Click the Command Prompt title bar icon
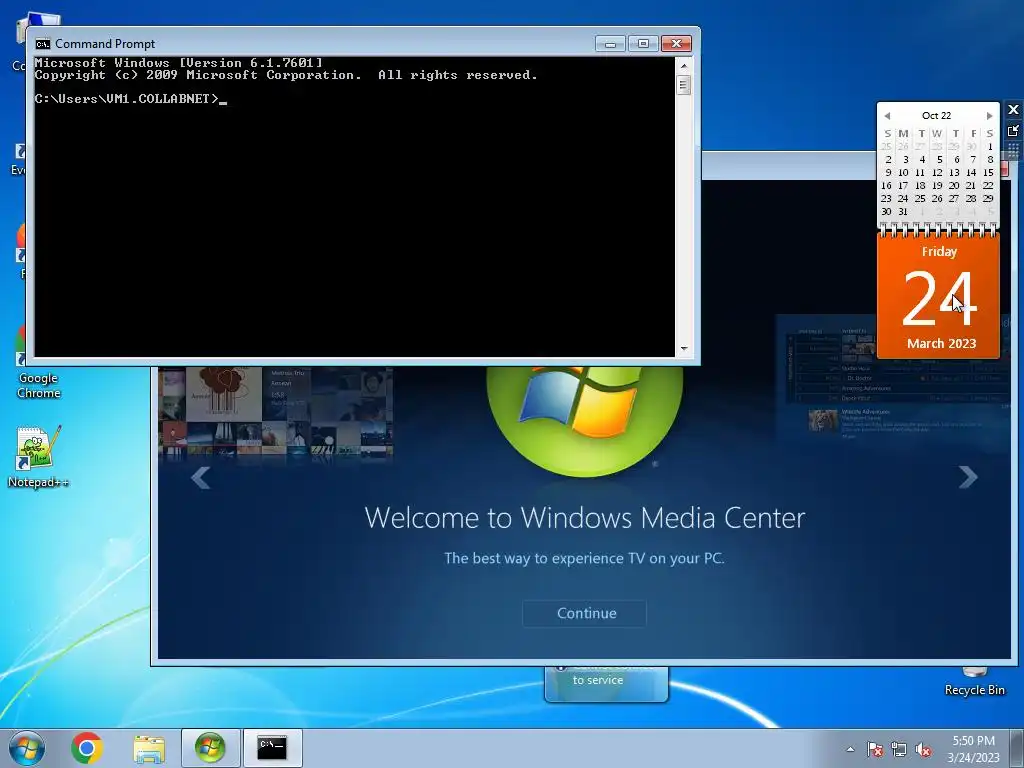The height and width of the screenshot is (768, 1024). (x=43, y=44)
